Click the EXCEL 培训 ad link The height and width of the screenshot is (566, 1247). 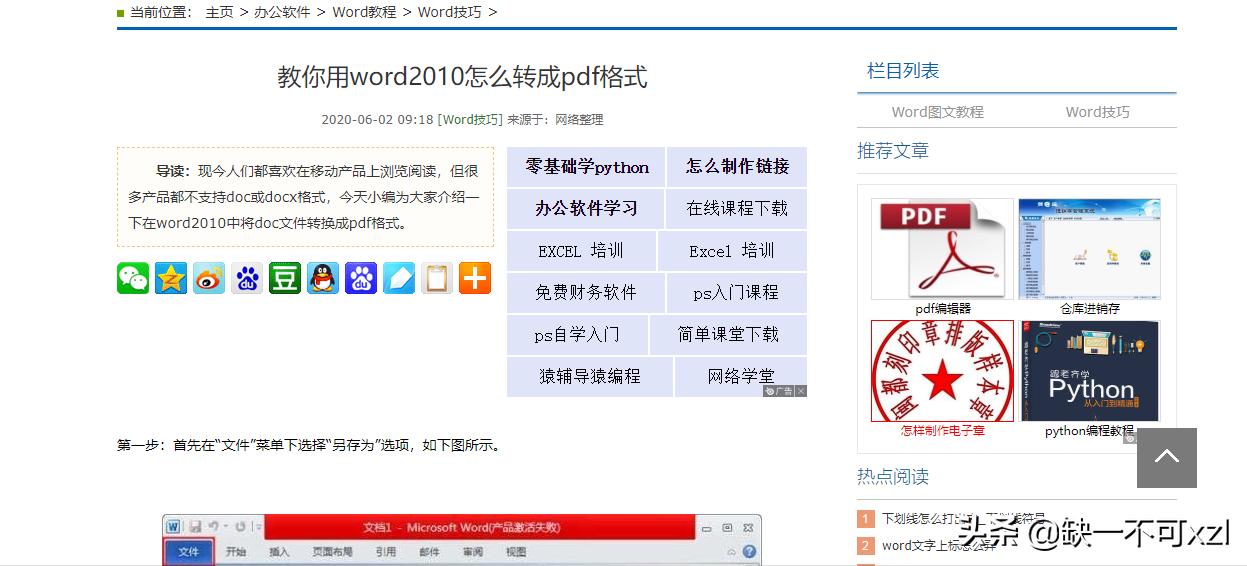(x=581, y=251)
